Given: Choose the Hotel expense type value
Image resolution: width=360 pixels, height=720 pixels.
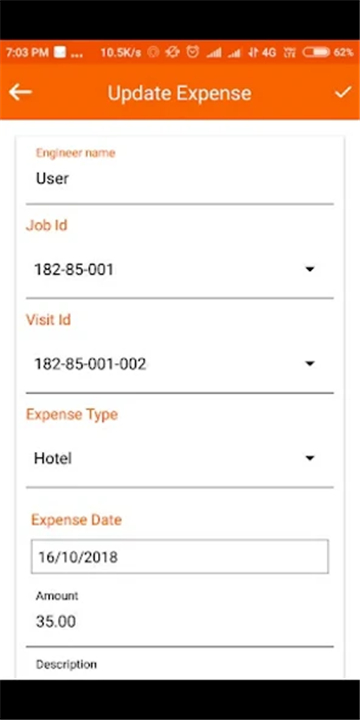Looking at the screenshot, I should tap(53, 458).
